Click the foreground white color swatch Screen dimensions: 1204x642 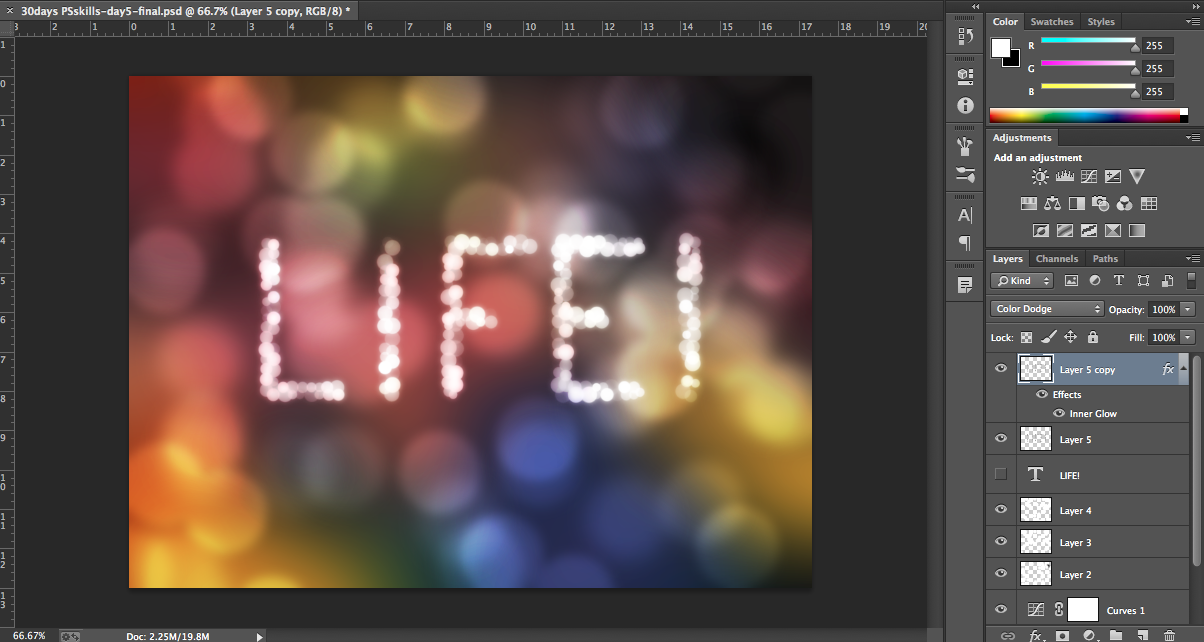(x=1001, y=48)
